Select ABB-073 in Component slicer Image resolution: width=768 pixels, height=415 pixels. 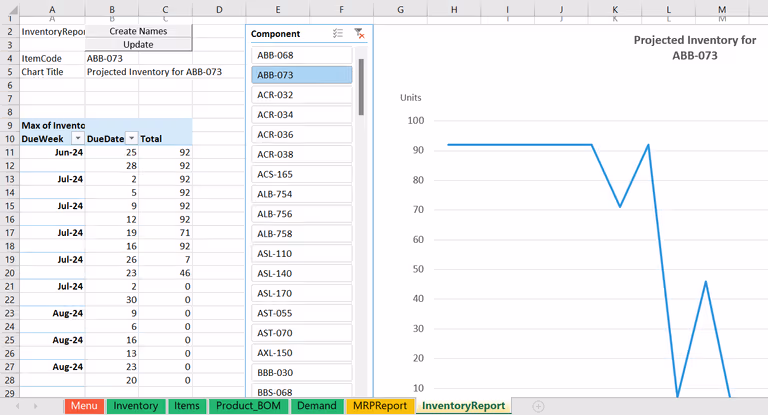coord(302,75)
